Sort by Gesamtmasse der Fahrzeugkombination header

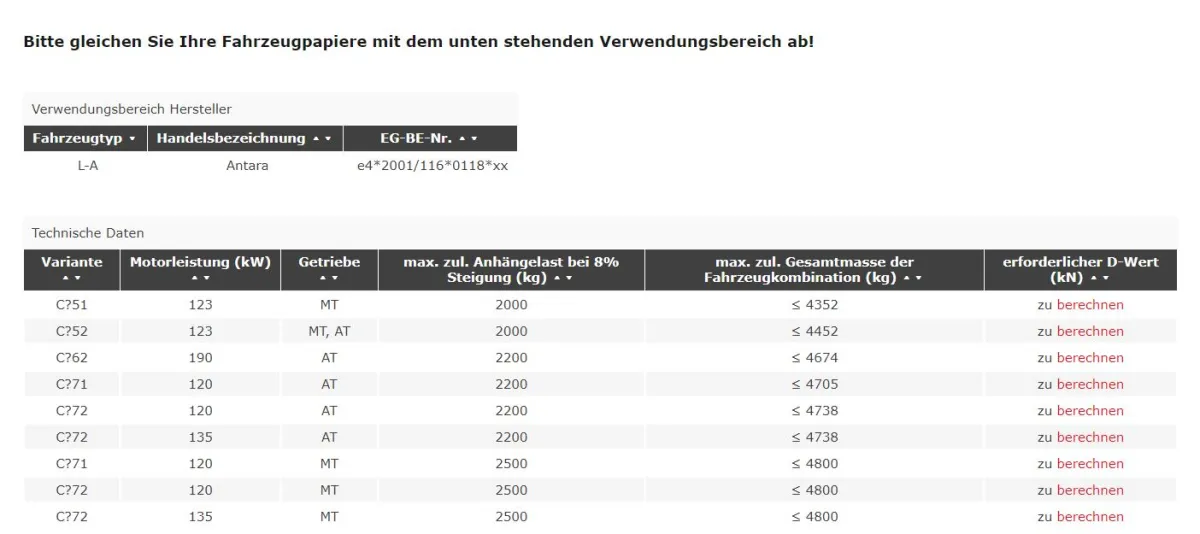point(814,270)
